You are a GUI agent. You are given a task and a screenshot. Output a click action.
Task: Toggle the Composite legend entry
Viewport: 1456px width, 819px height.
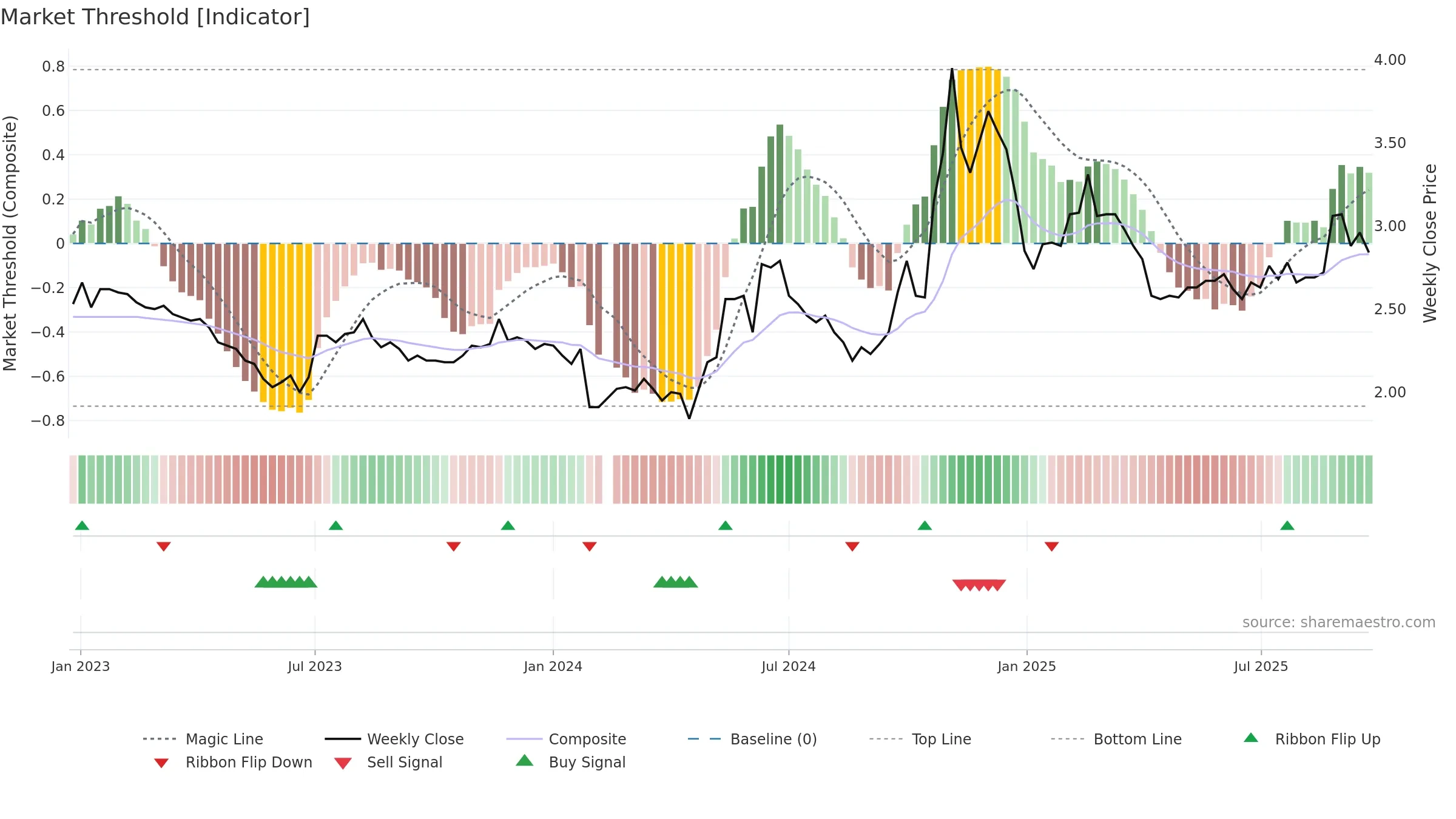coord(566,739)
